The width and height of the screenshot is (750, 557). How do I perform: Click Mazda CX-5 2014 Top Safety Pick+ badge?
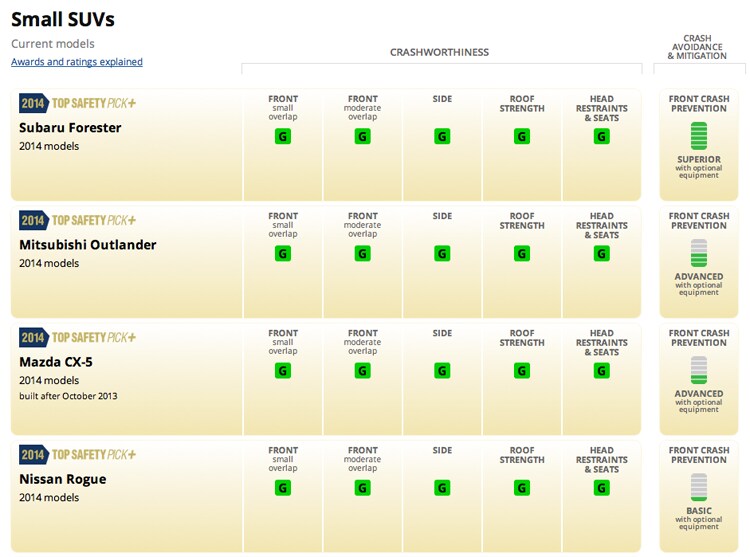[77, 338]
